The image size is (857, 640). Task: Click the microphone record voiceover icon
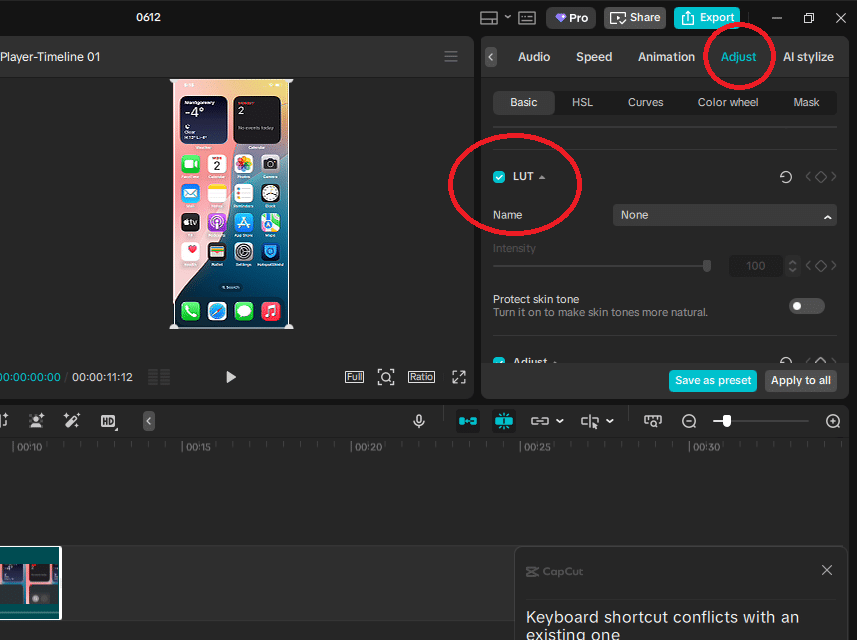point(419,421)
